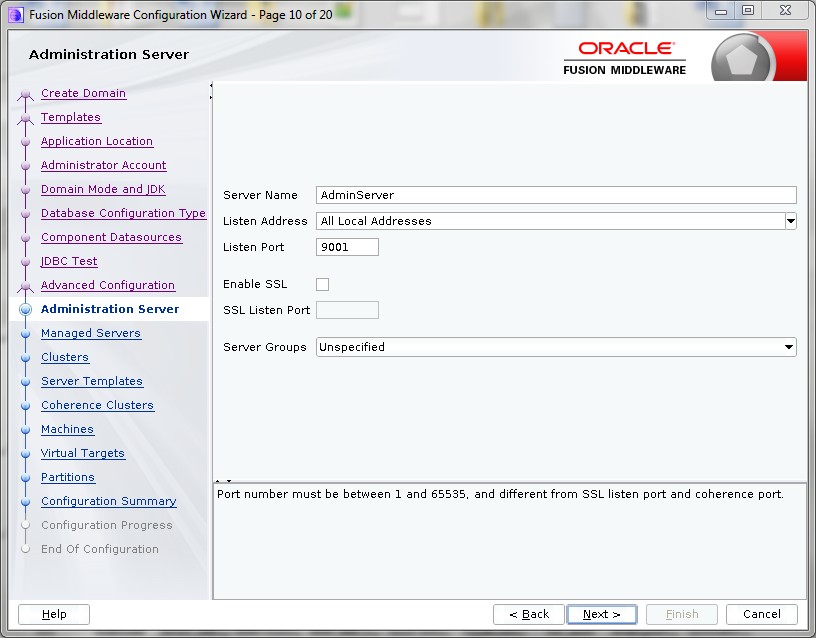Viewport: 816px width, 638px height.
Task: Click the Administrator Account step bullet
Action: 25,165
